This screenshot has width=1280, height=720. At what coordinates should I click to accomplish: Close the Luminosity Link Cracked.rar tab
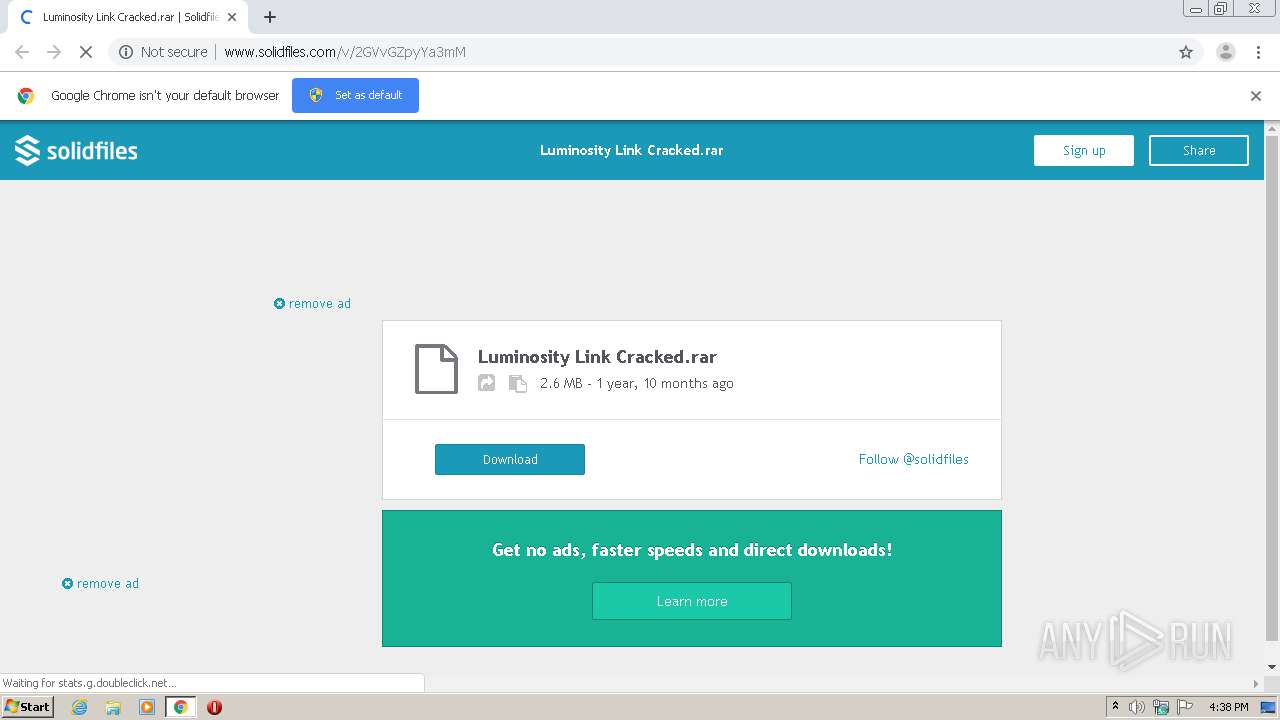tap(232, 17)
